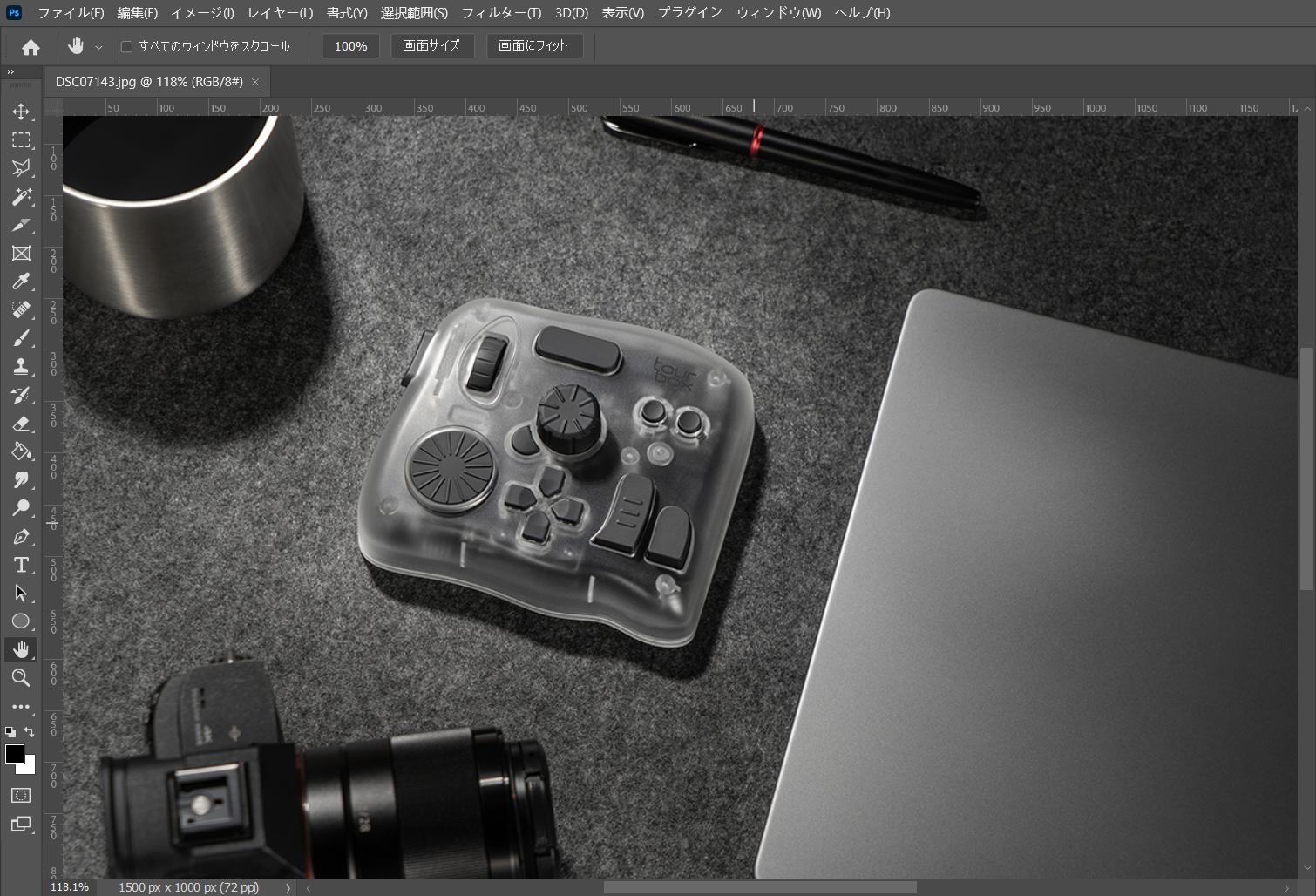Select the Rectangular Marquee tool

22,139
